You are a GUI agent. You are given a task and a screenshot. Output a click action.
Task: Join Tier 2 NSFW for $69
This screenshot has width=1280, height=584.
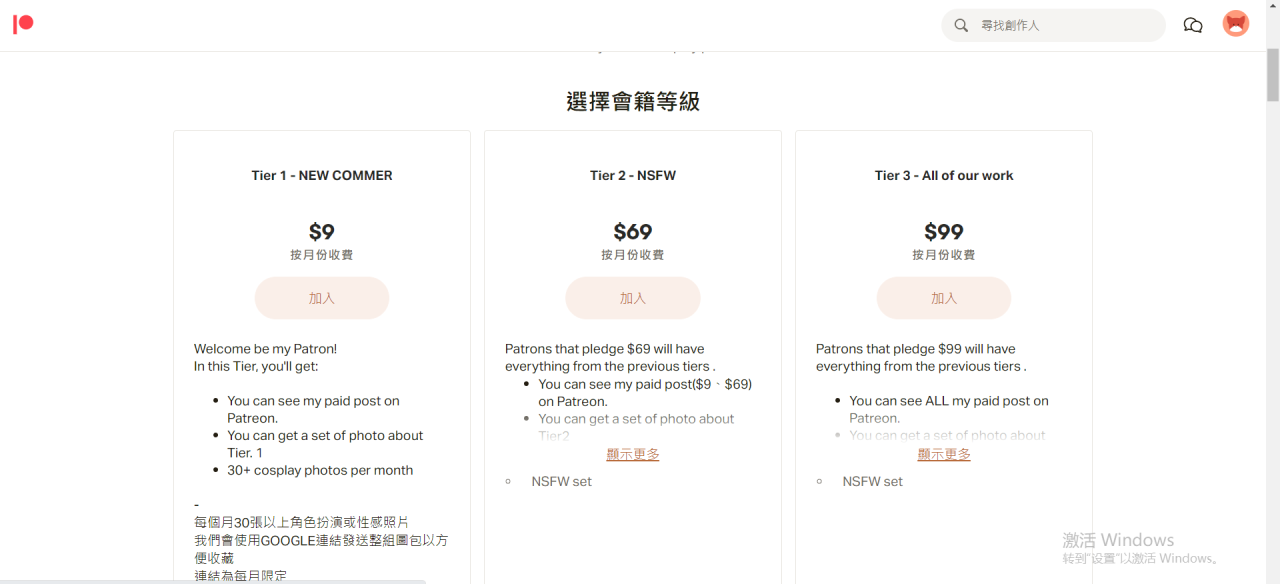coord(632,298)
